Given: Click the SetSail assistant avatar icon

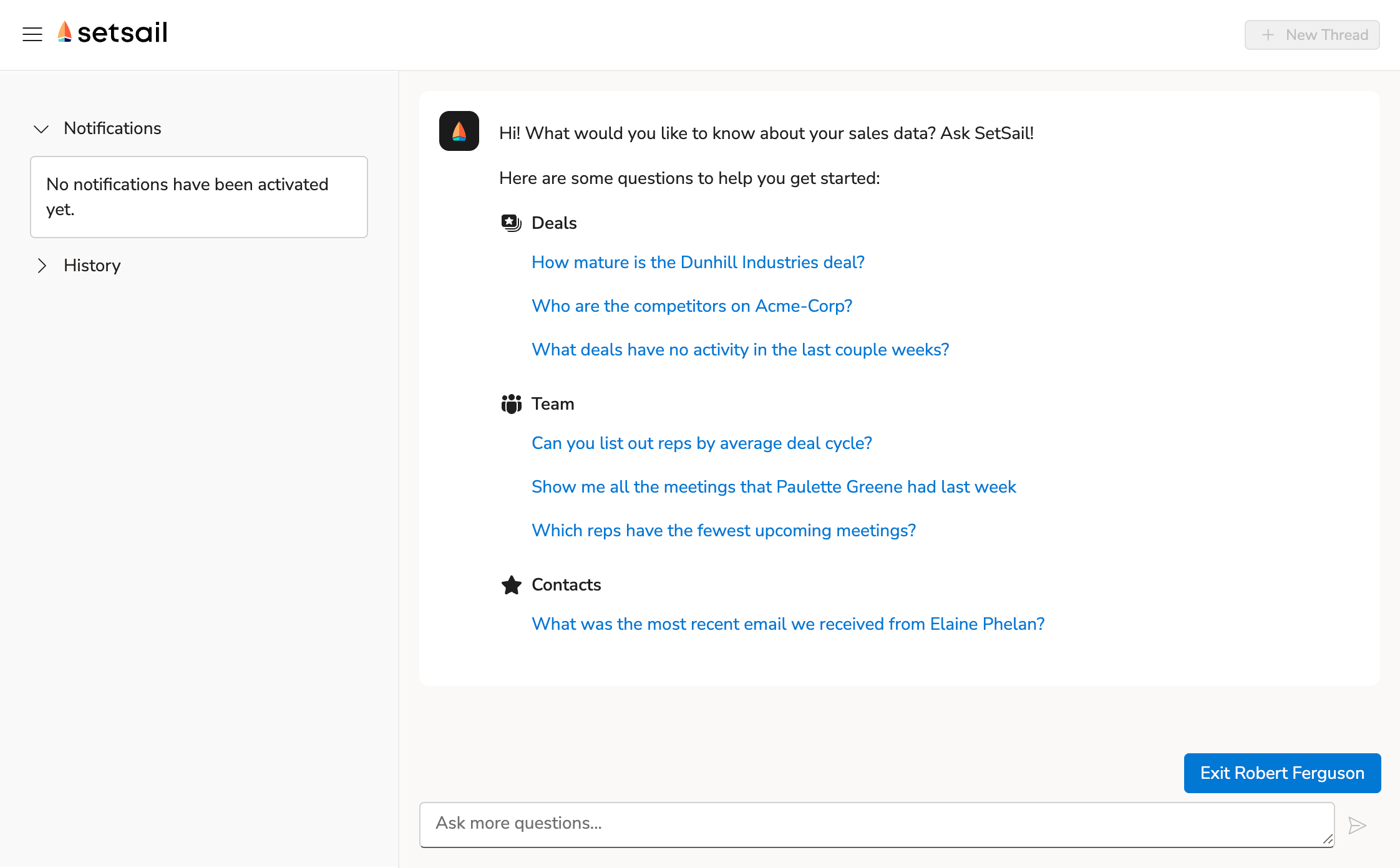Looking at the screenshot, I should [x=459, y=131].
